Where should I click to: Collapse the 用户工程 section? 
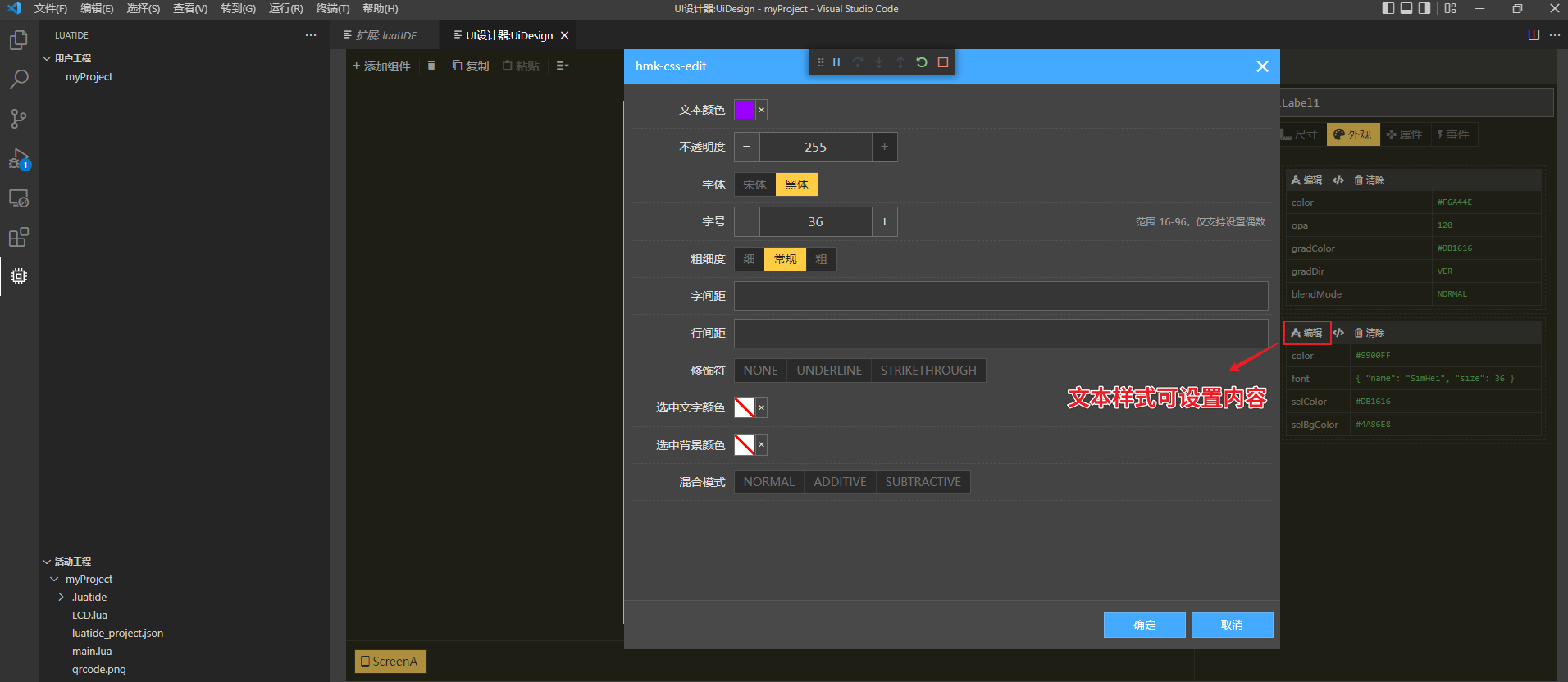pyautogui.click(x=47, y=58)
